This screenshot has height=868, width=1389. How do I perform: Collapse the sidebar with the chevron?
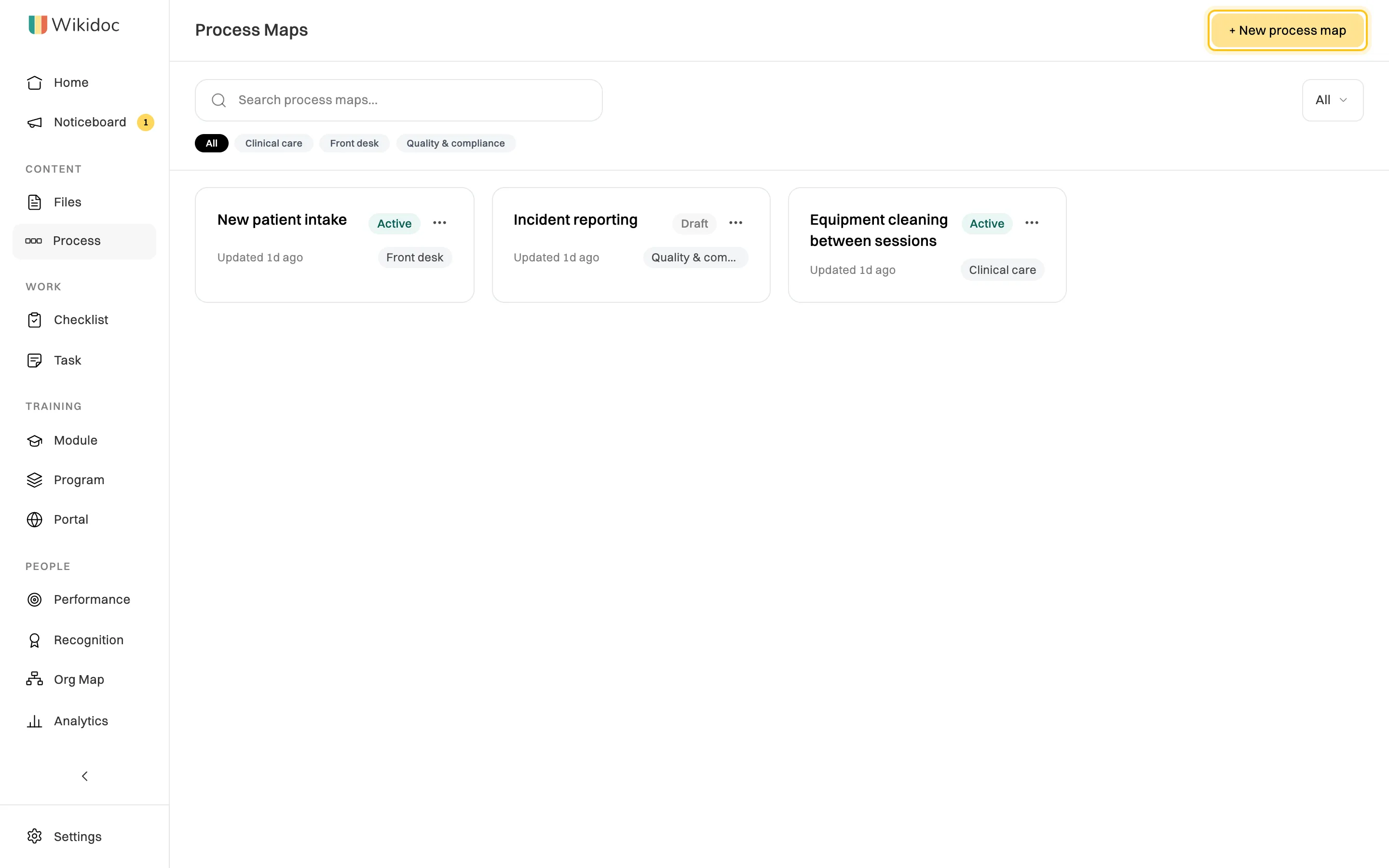coord(85,776)
